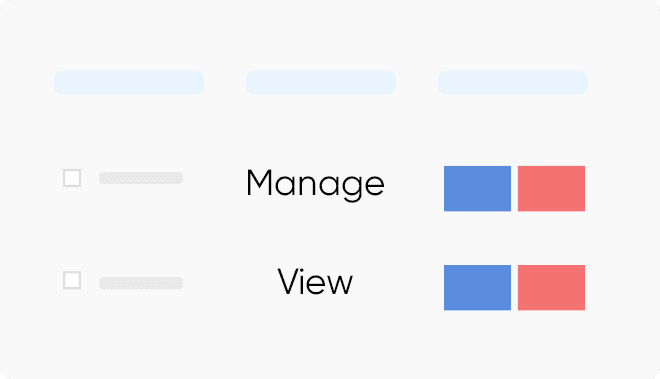Click the red block at the end of the View row
Screen dimensions: 660x379
[551, 288]
